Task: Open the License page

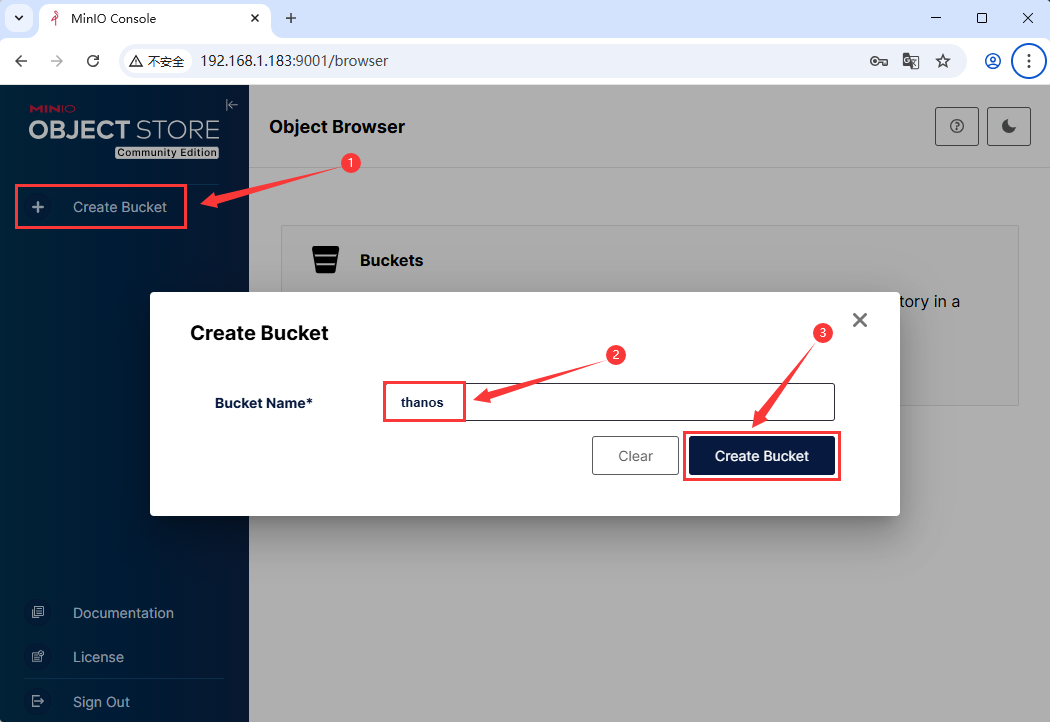Action: [x=98, y=657]
